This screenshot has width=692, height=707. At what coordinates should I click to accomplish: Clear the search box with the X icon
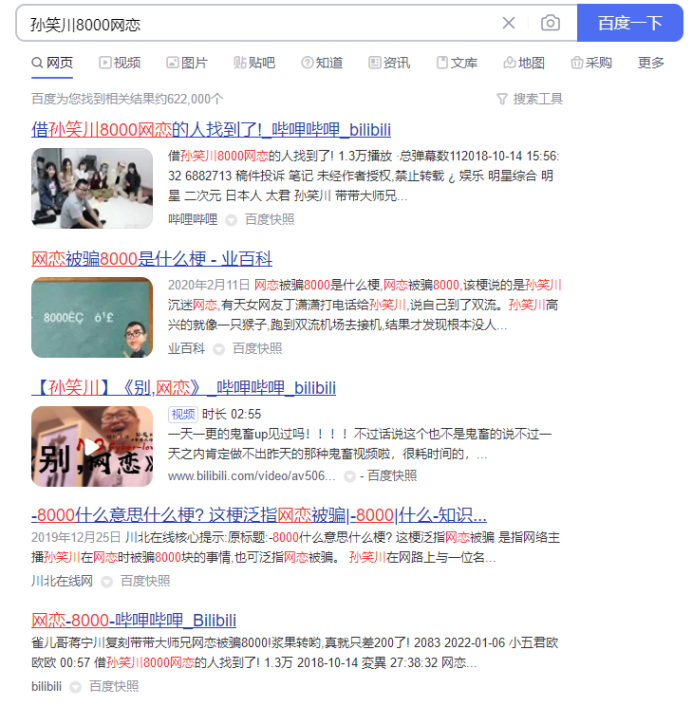[x=509, y=23]
